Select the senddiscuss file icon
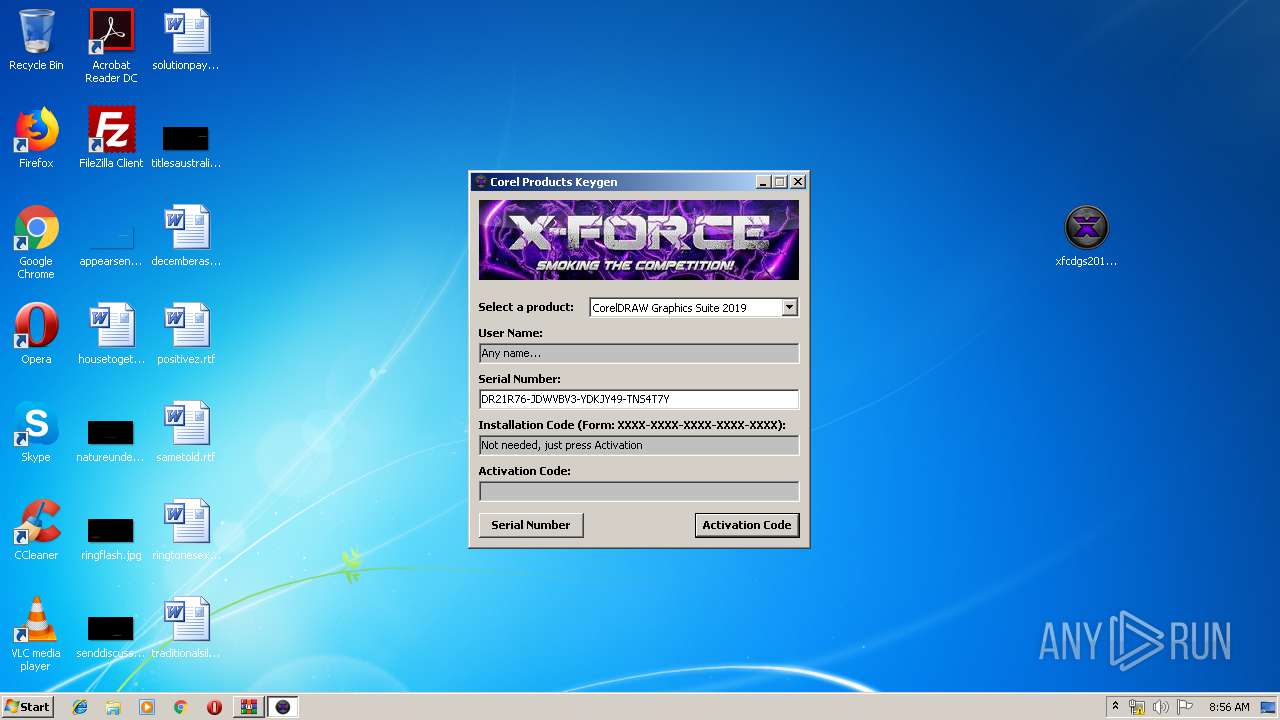1280x720 pixels. point(111,636)
